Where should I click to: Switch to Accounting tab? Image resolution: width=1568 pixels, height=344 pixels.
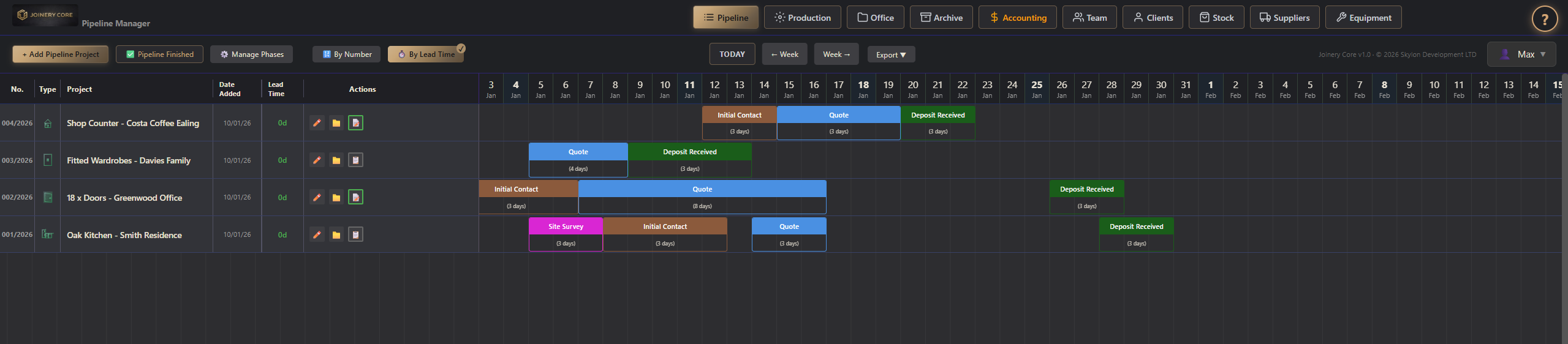(1018, 18)
